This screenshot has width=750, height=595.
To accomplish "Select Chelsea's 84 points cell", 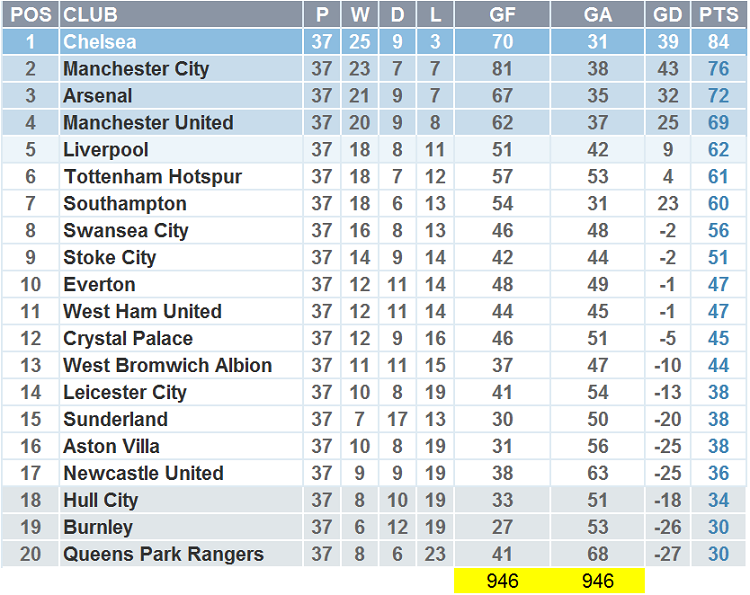I will click(x=718, y=42).
